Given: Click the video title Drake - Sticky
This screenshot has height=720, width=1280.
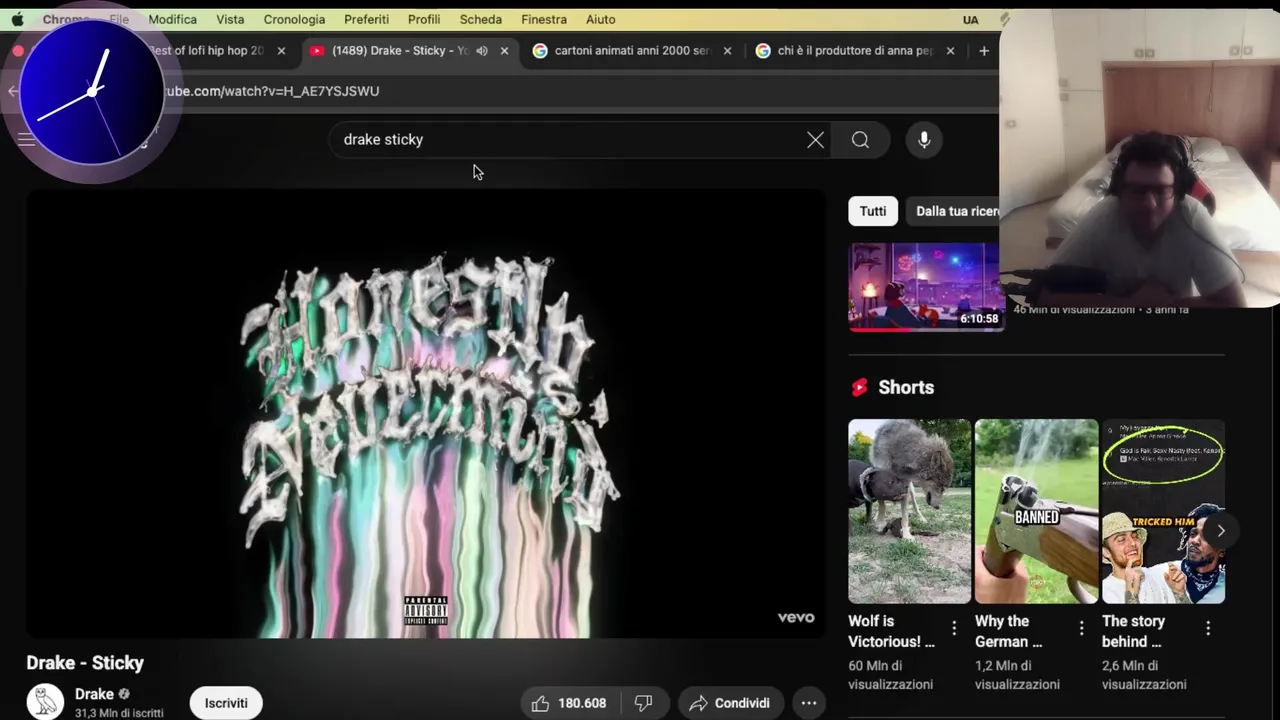Looking at the screenshot, I should tap(85, 663).
